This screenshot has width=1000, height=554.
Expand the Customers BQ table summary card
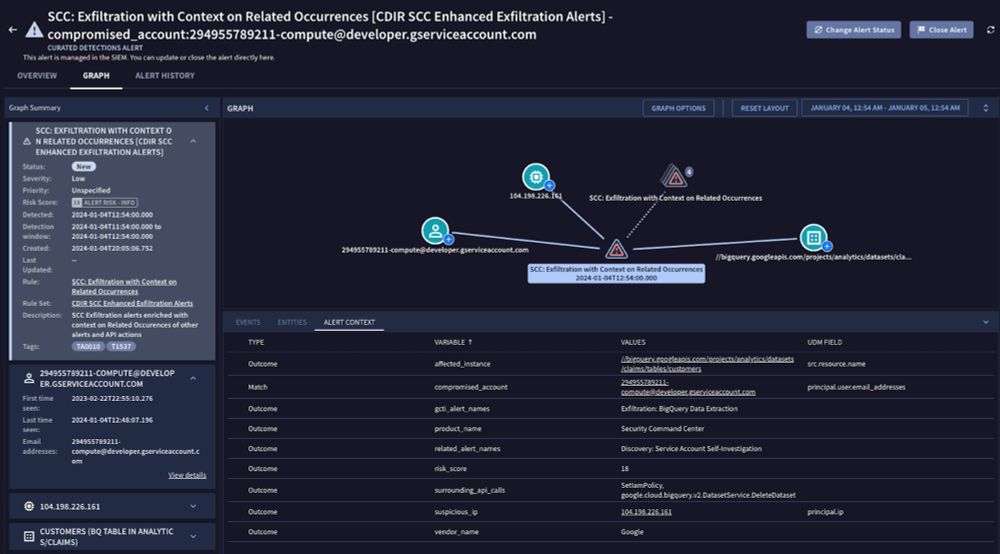[193, 537]
